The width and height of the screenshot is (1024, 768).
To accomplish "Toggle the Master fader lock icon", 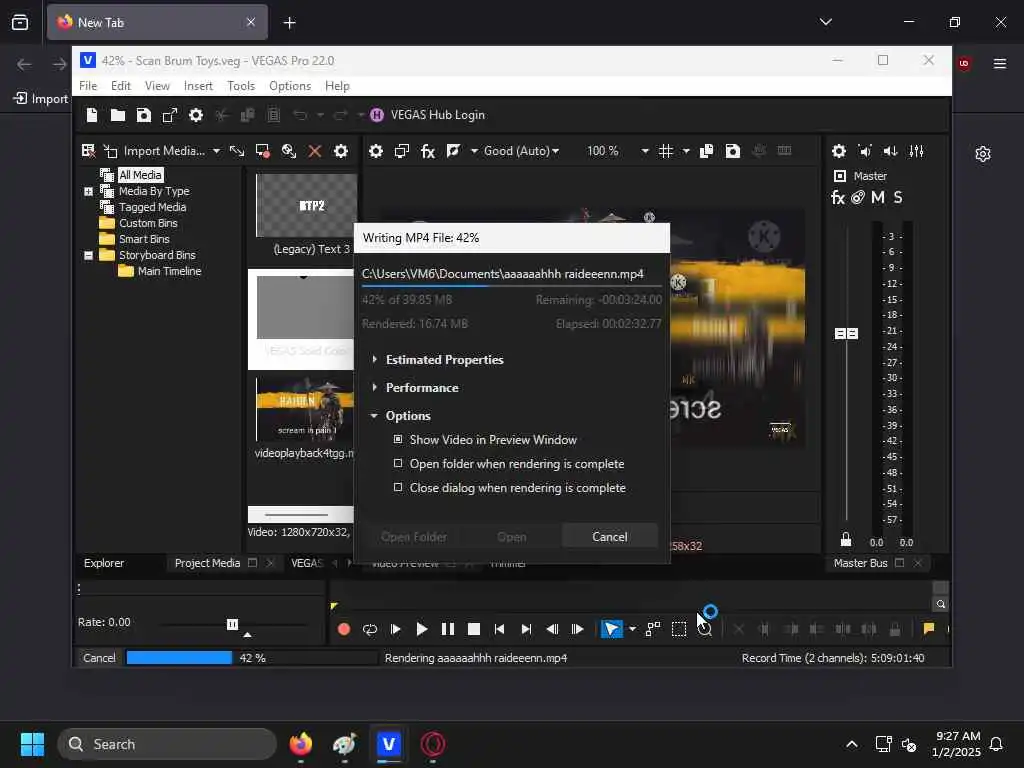I will [846, 539].
